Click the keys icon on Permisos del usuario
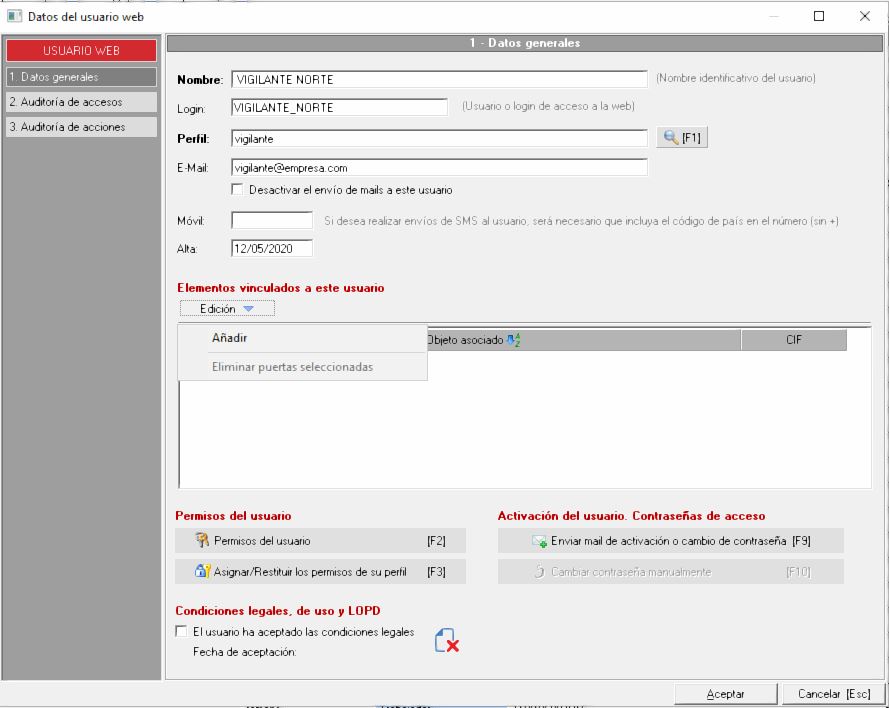The height and width of the screenshot is (708, 889). (201, 541)
